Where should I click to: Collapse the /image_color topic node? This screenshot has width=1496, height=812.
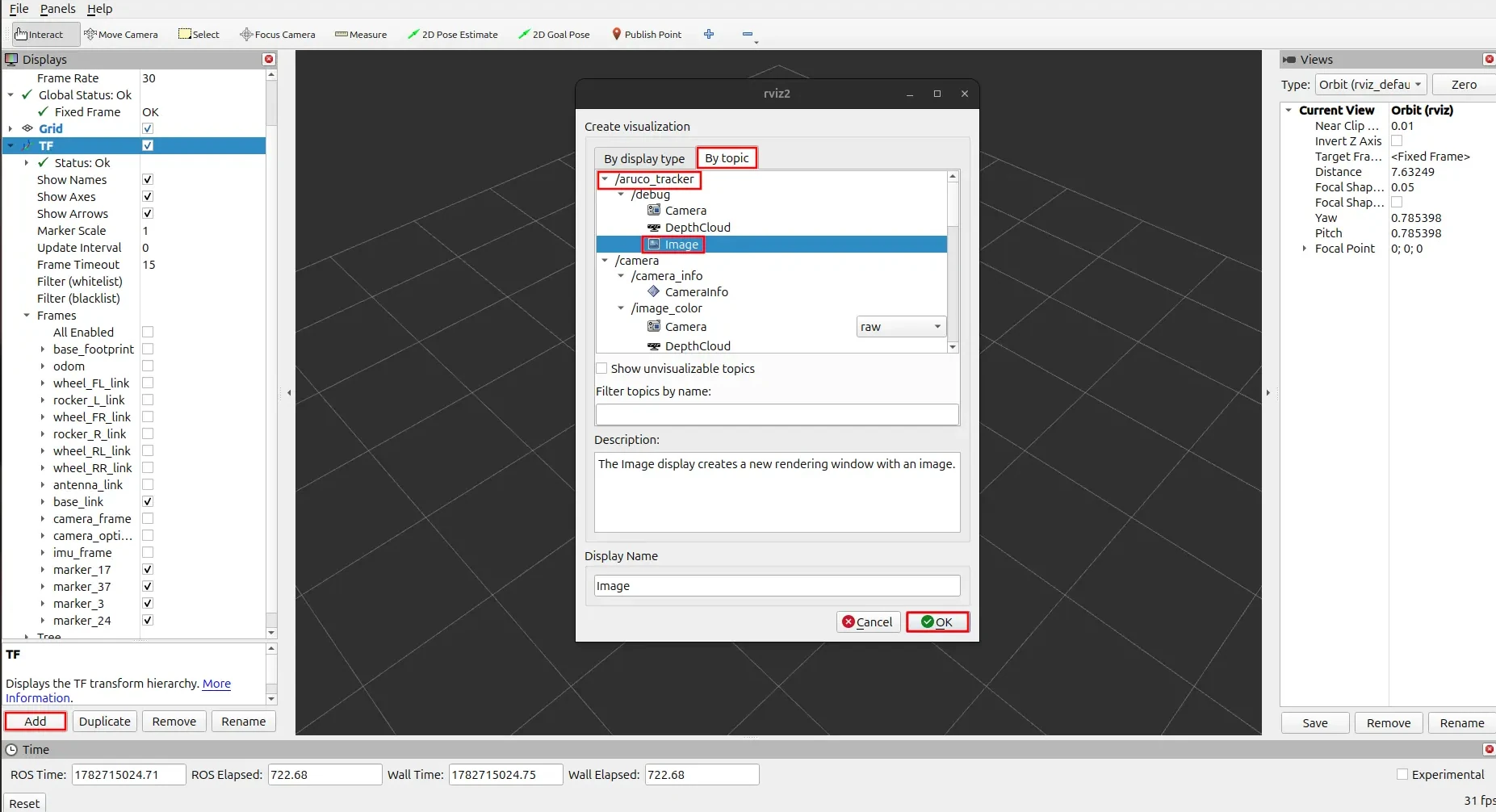[621, 308]
